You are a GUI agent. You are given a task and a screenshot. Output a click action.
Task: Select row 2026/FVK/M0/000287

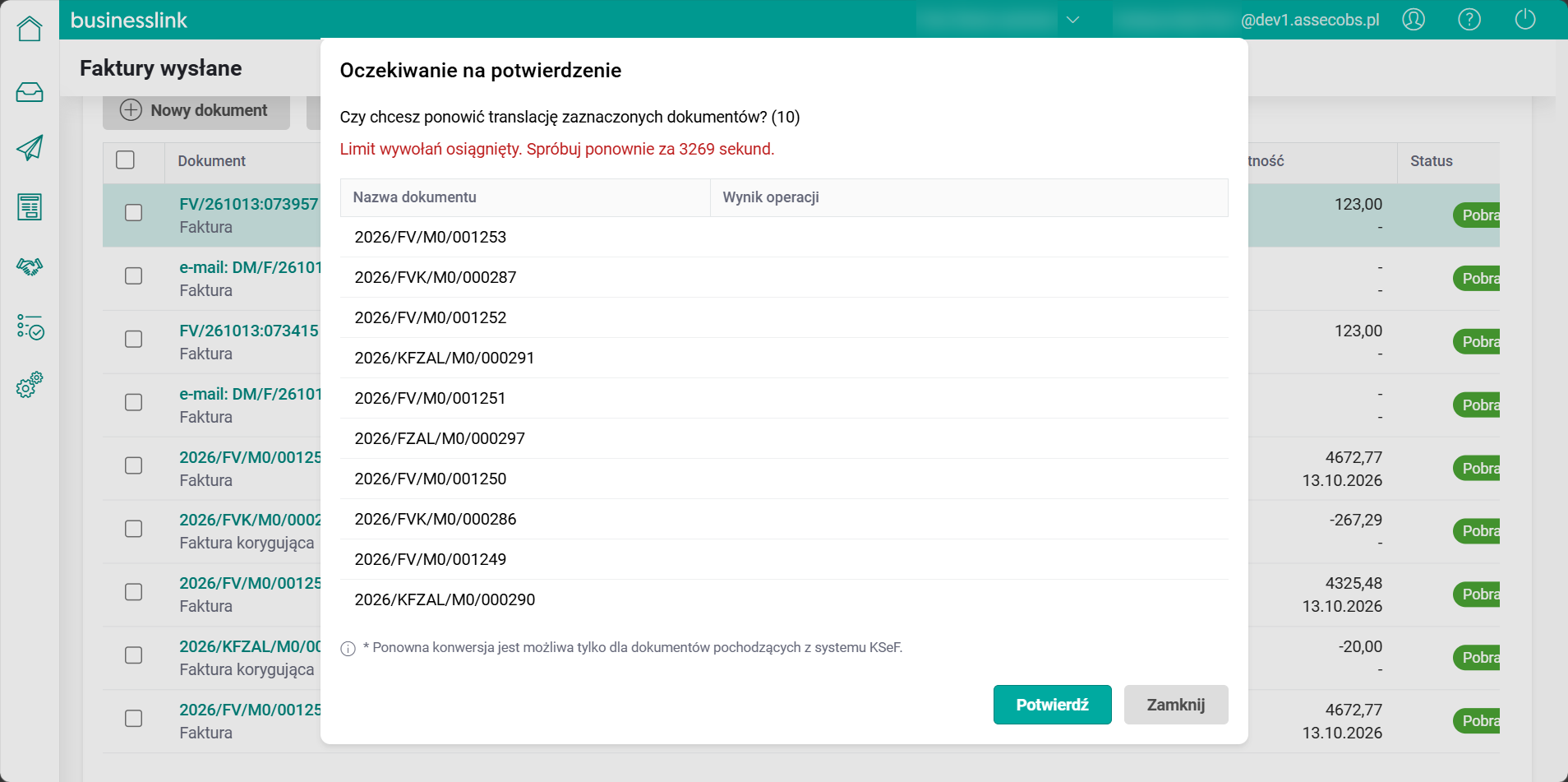pyautogui.click(x=784, y=277)
